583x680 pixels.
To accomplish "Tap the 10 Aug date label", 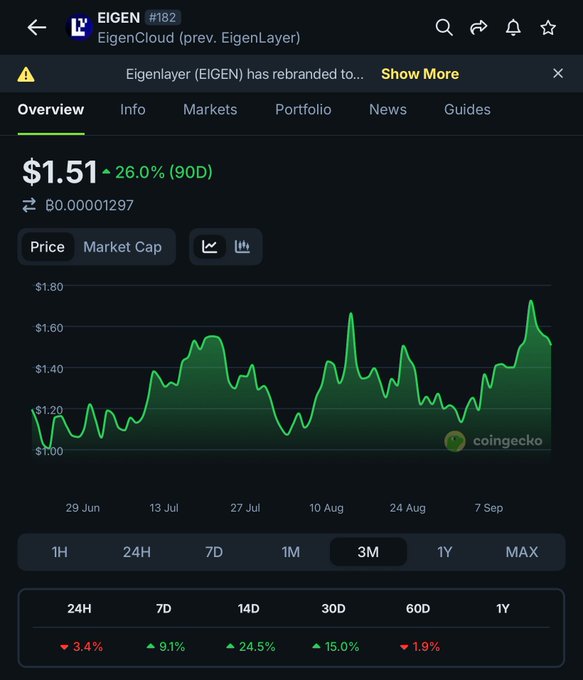I will click(326, 508).
